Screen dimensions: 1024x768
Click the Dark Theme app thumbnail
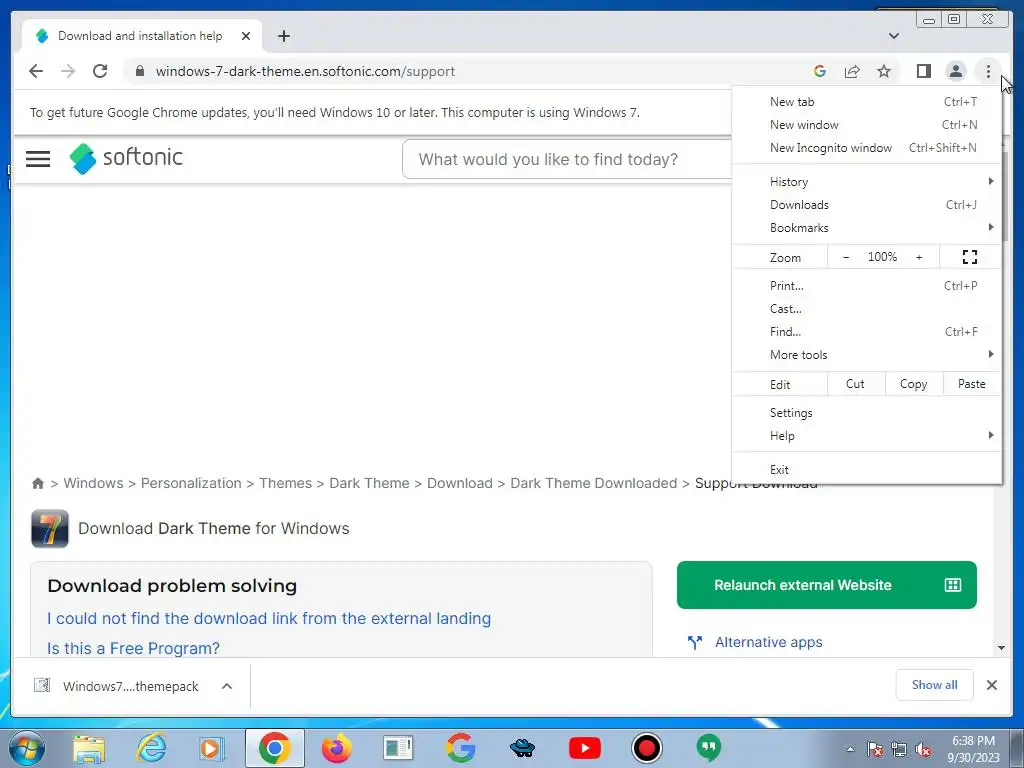click(x=50, y=528)
